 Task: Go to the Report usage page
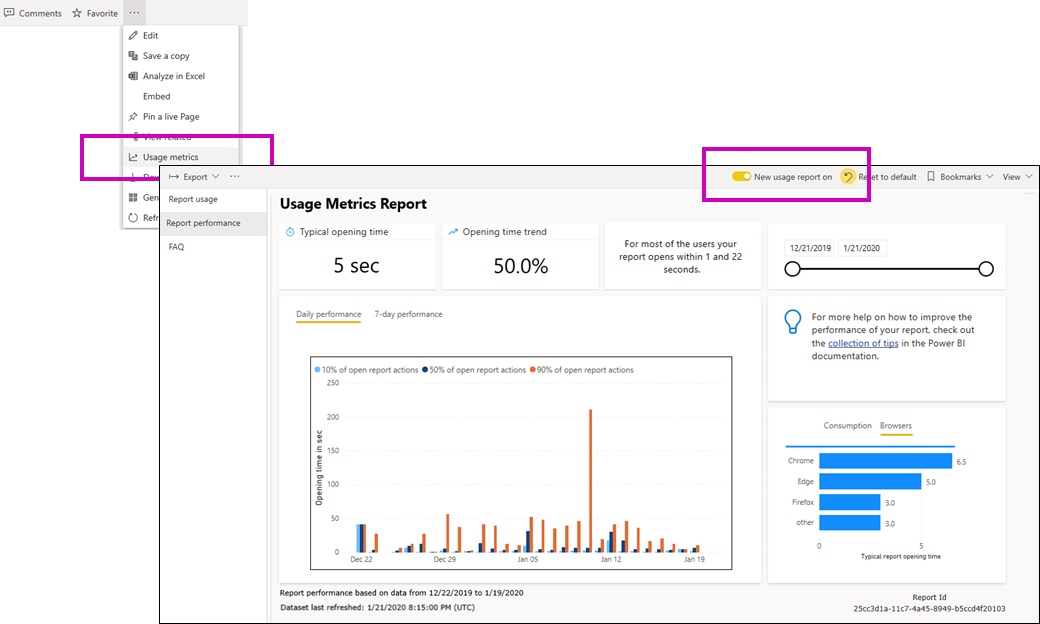(193, 199)
